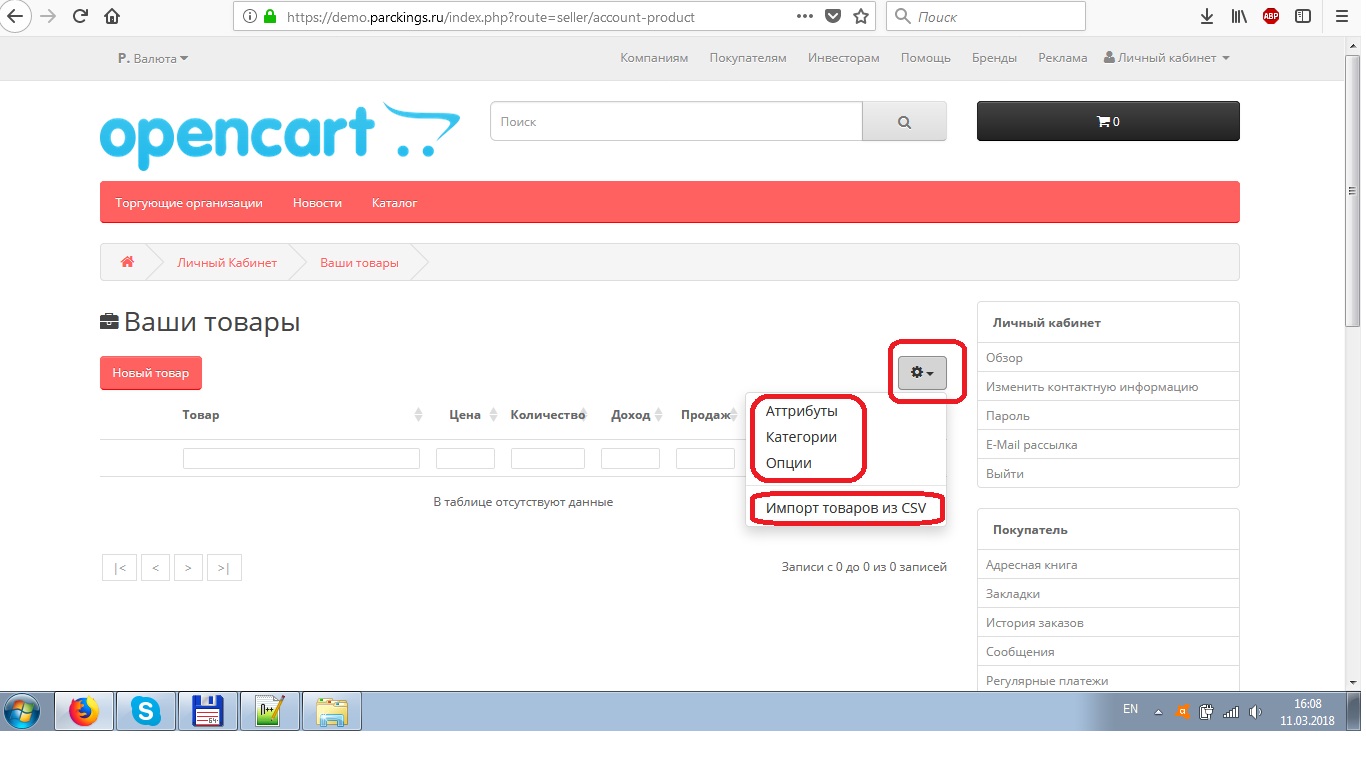The image size is (1366, 768).
Task: Open the Notepad++ taskbar icon
Action: click(x=270, y=712)
